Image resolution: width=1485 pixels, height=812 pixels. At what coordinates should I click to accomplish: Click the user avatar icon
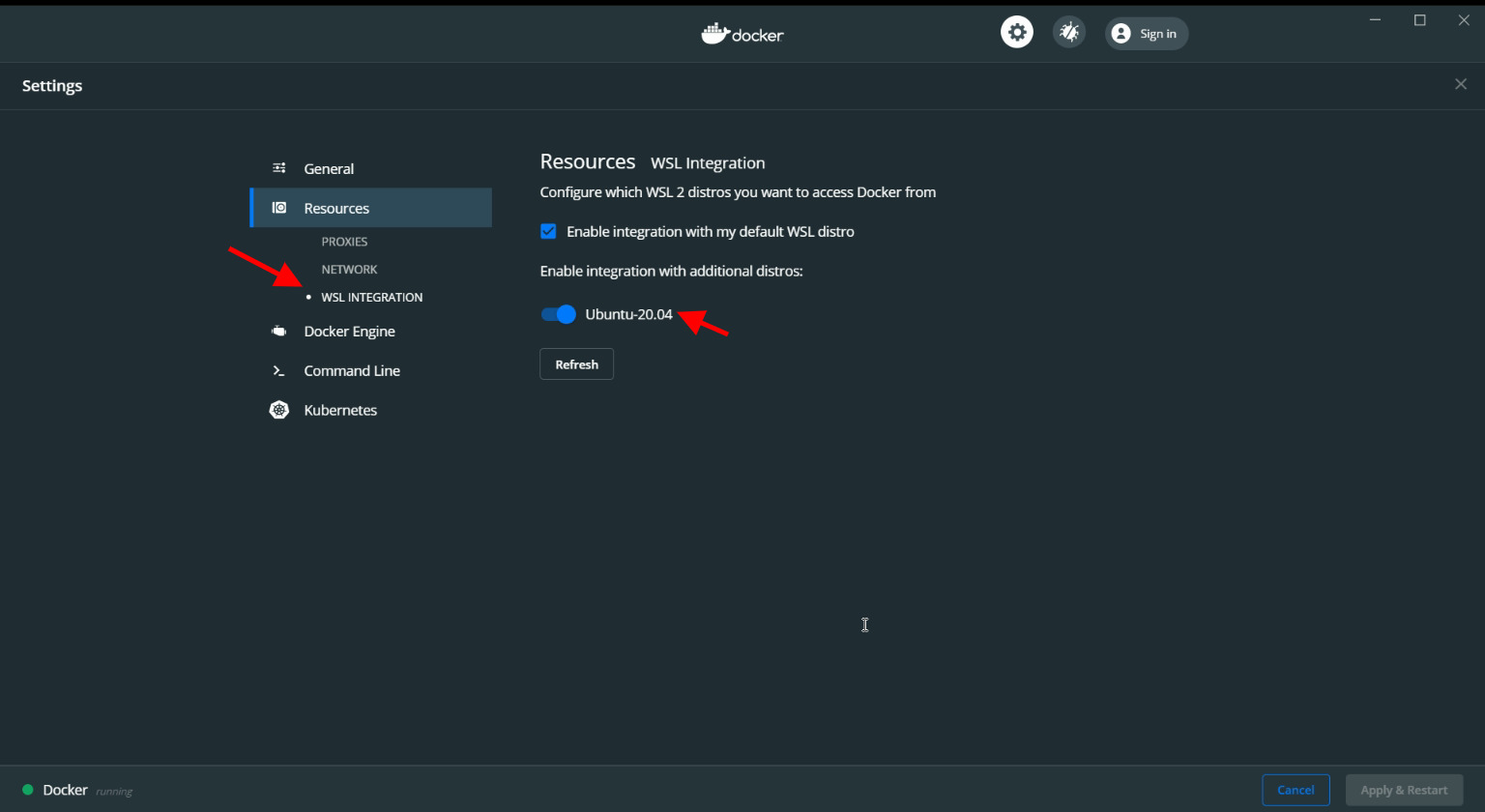[1121, 34]
